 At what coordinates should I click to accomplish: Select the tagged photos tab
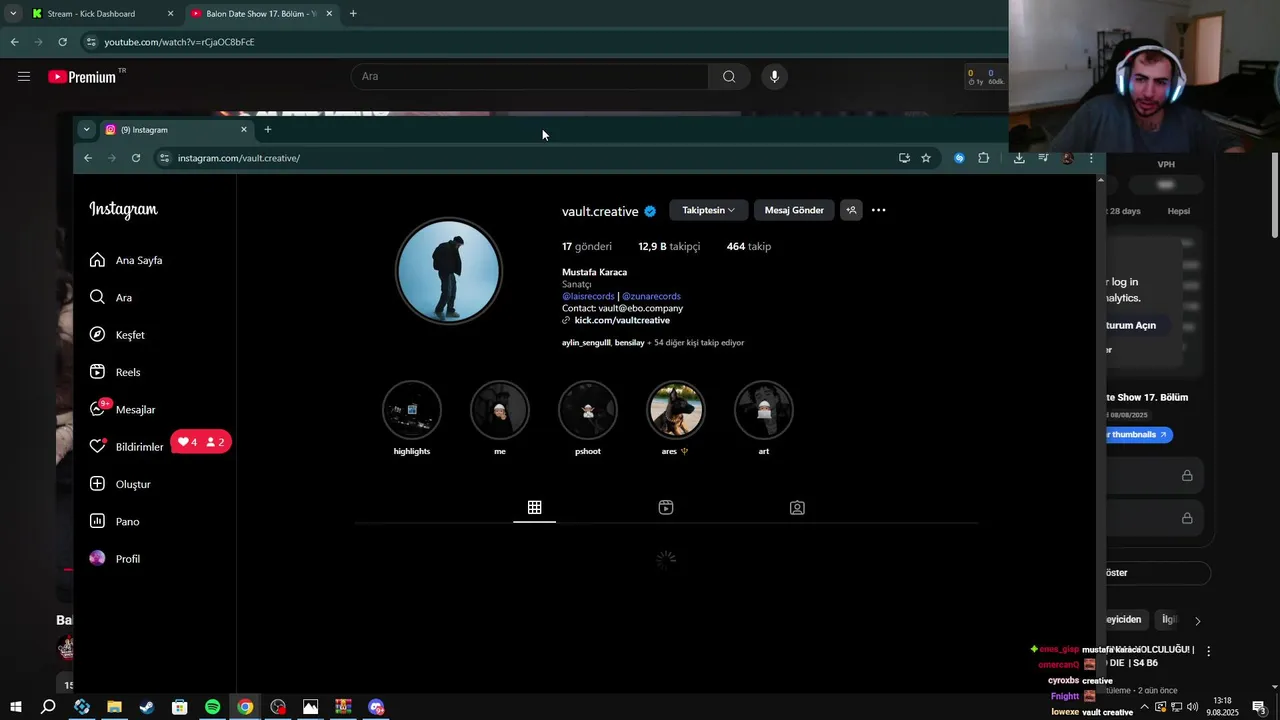pos(797,508)
